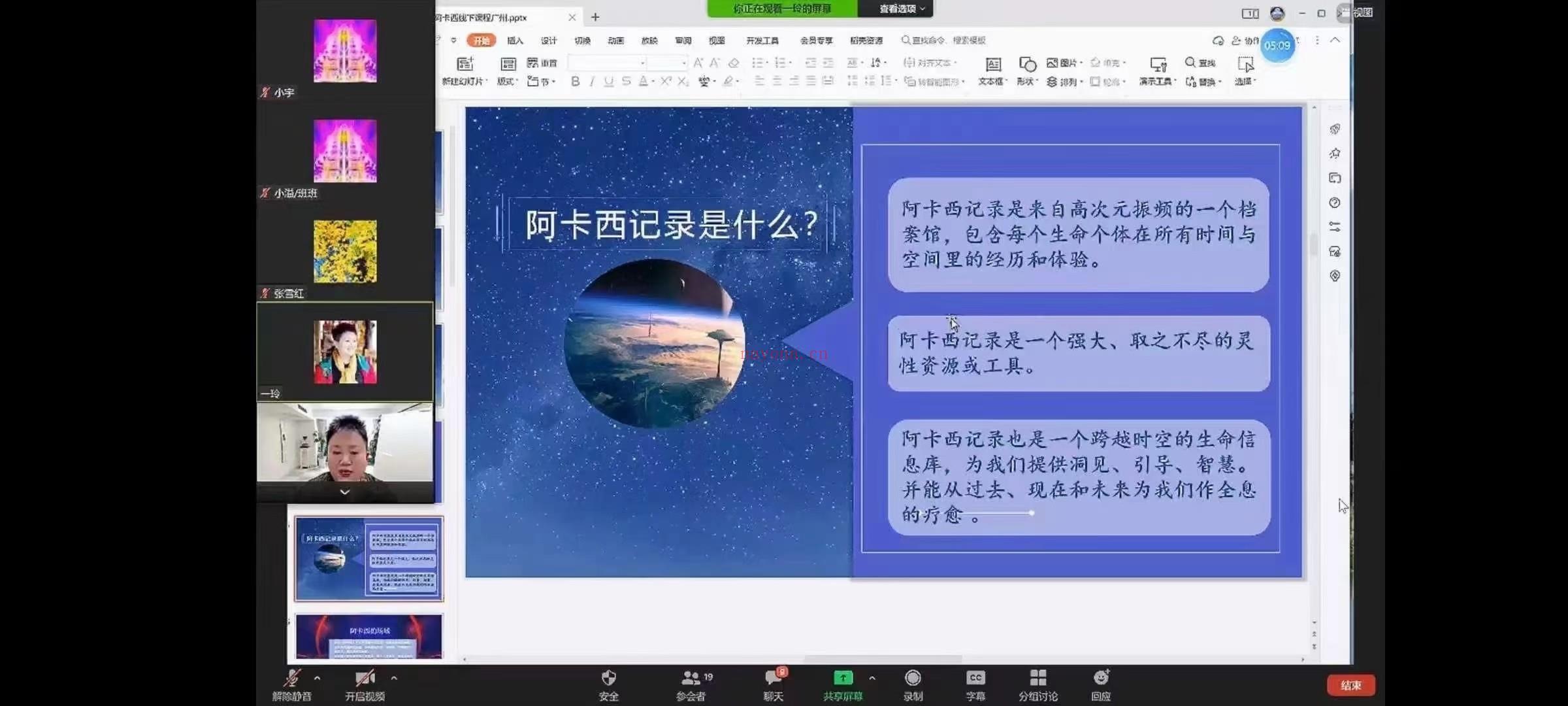Click the search commands field 查找命令
The image size is (1568, 706).
943,41
